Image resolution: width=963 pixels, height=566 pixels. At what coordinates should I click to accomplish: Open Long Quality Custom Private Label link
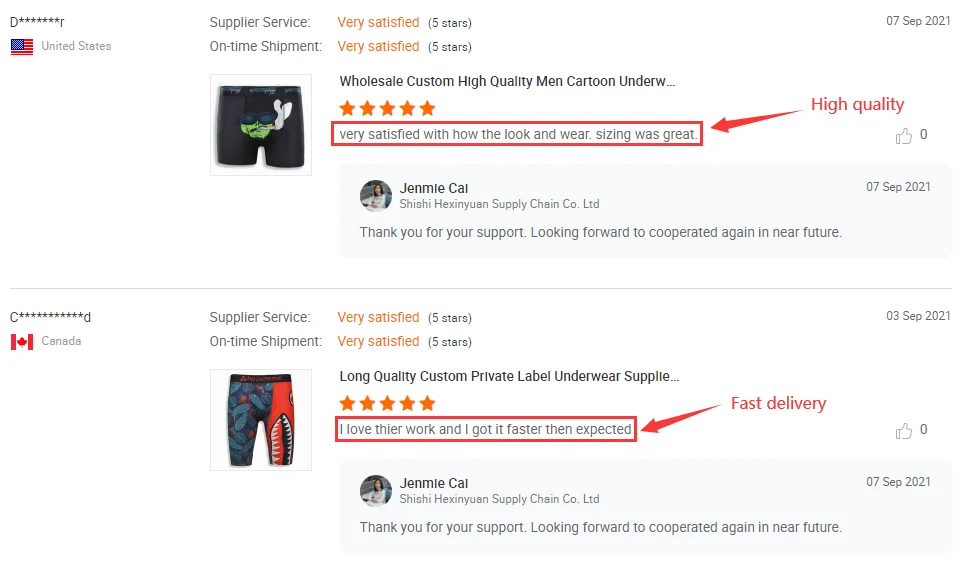[509, 376]
